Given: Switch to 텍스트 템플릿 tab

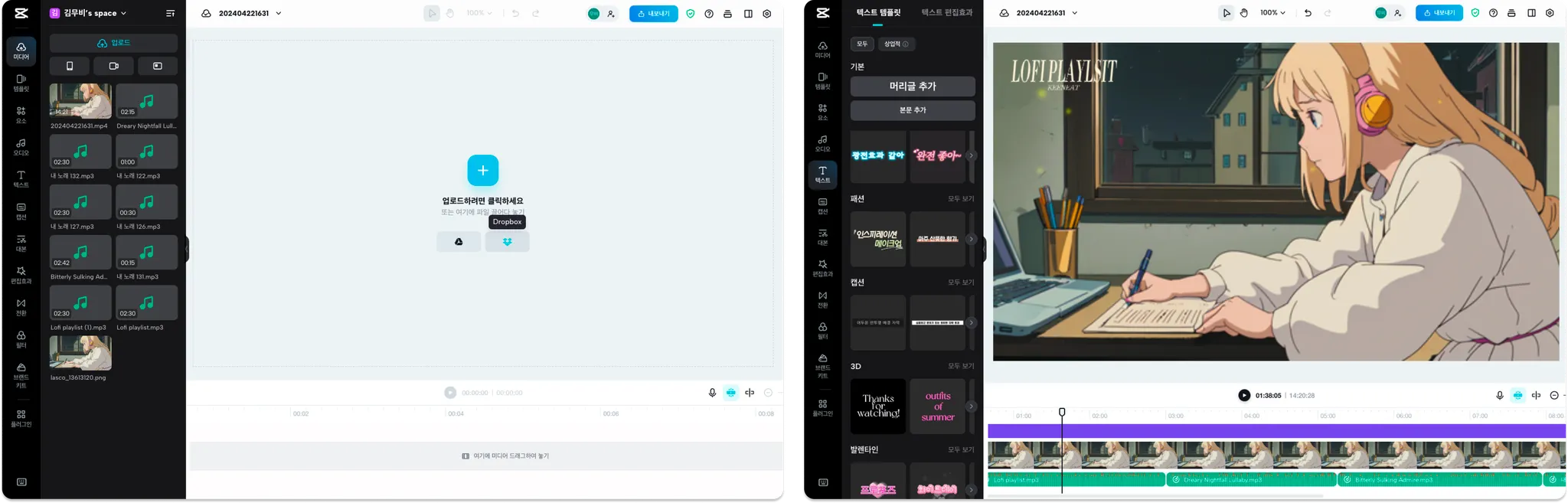Looking at the screenshot, I should click(x=878, y=13).
